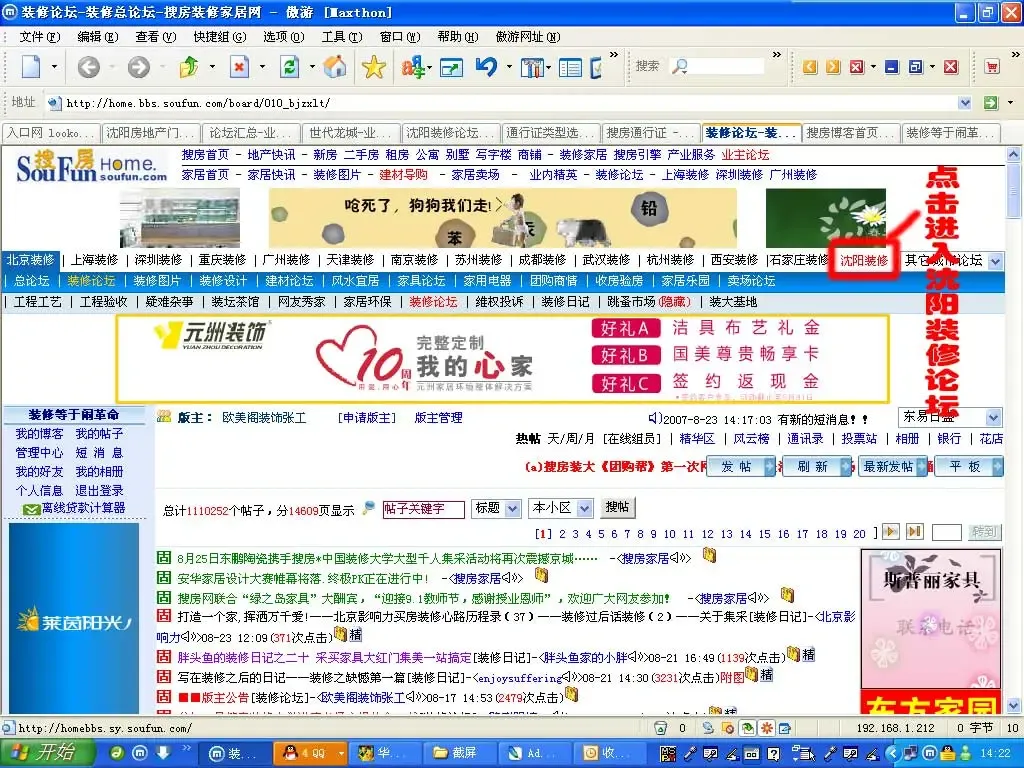The width and height of the screenshot is (1024, 768).
Task: Click the blue minimize tab window icon
Action: pos(891,67)
